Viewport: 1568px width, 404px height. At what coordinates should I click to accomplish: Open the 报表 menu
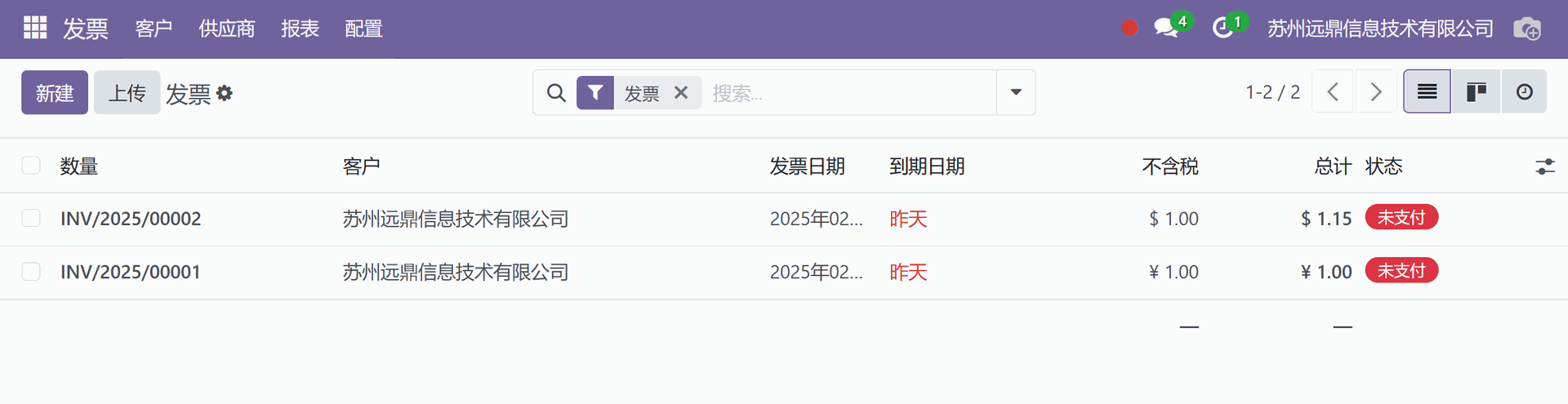(x=300, y=29)
